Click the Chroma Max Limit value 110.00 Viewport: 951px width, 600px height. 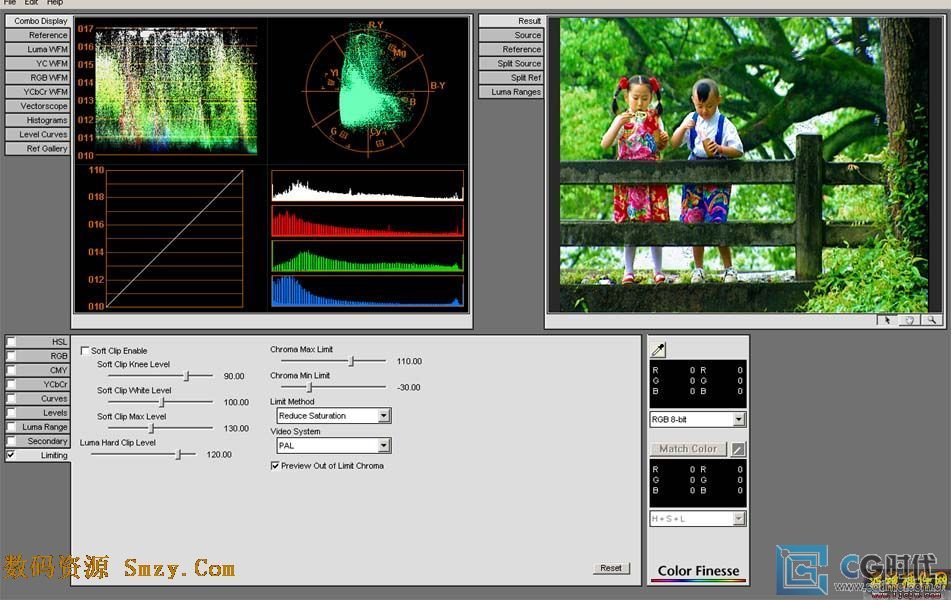click(409, 361)
